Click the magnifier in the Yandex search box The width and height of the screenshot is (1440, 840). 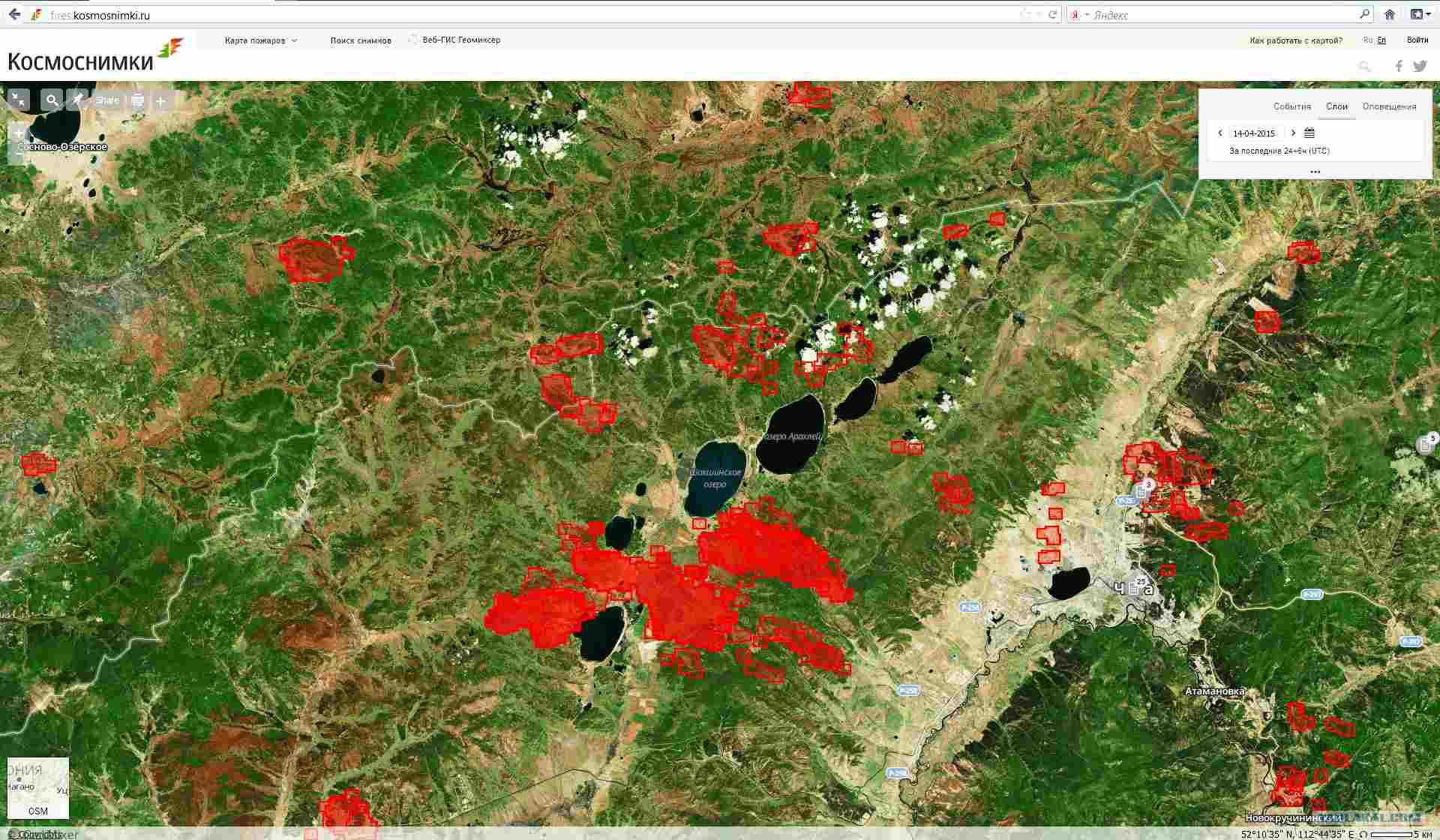[1365, 14]
